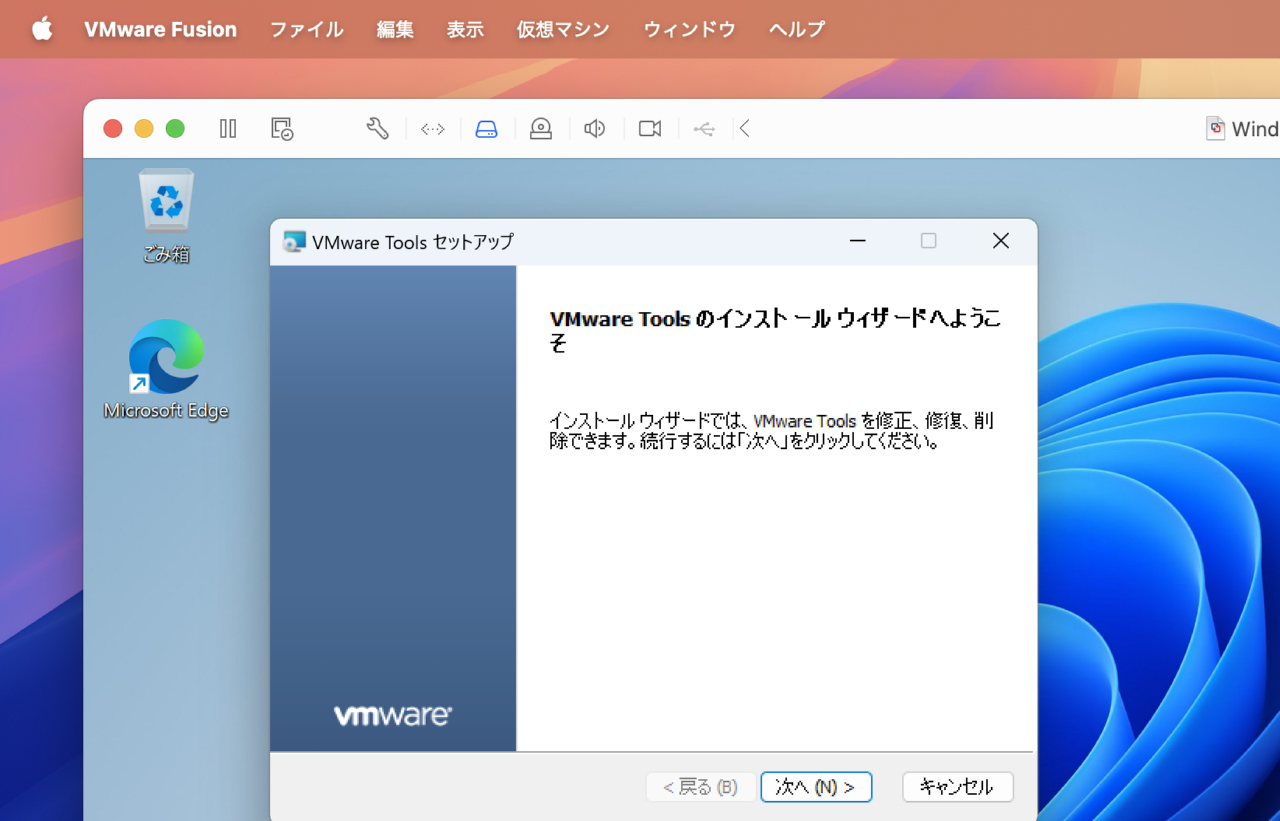Click the USB device toolbar icon
Screen dimensions: 1280x821
point(704,129)
